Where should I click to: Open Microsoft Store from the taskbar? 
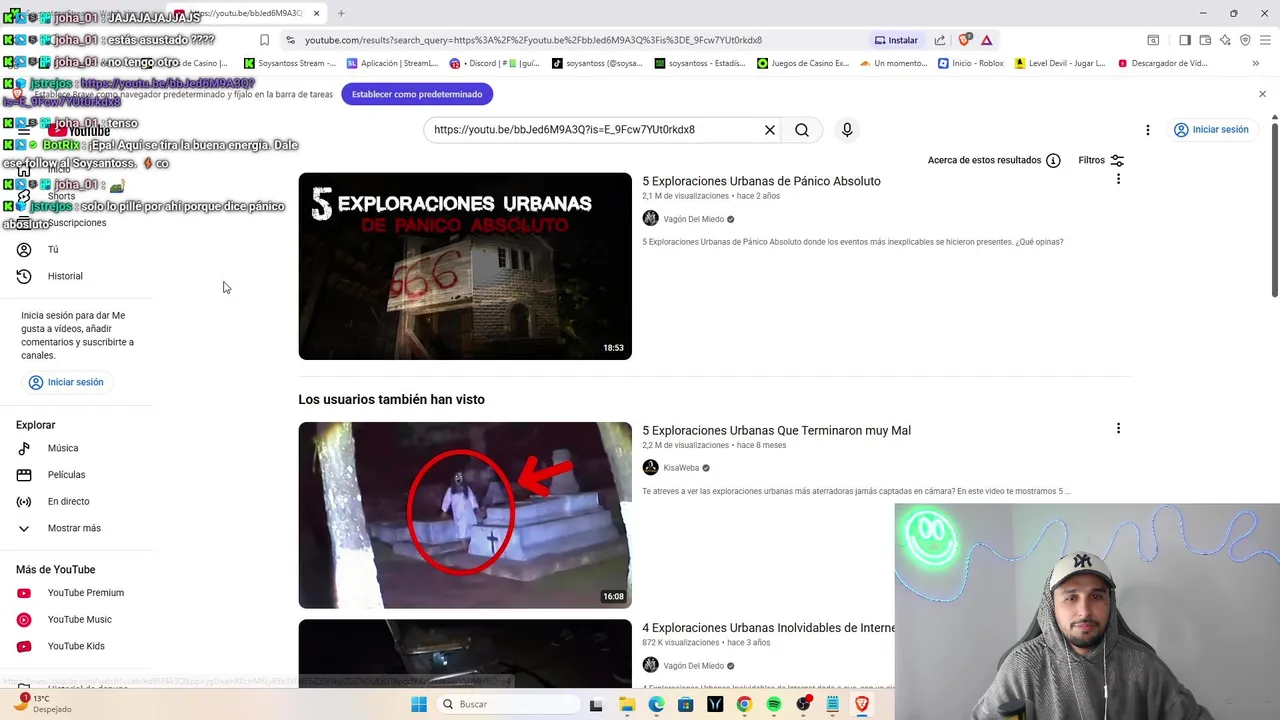tap(685, 705)
